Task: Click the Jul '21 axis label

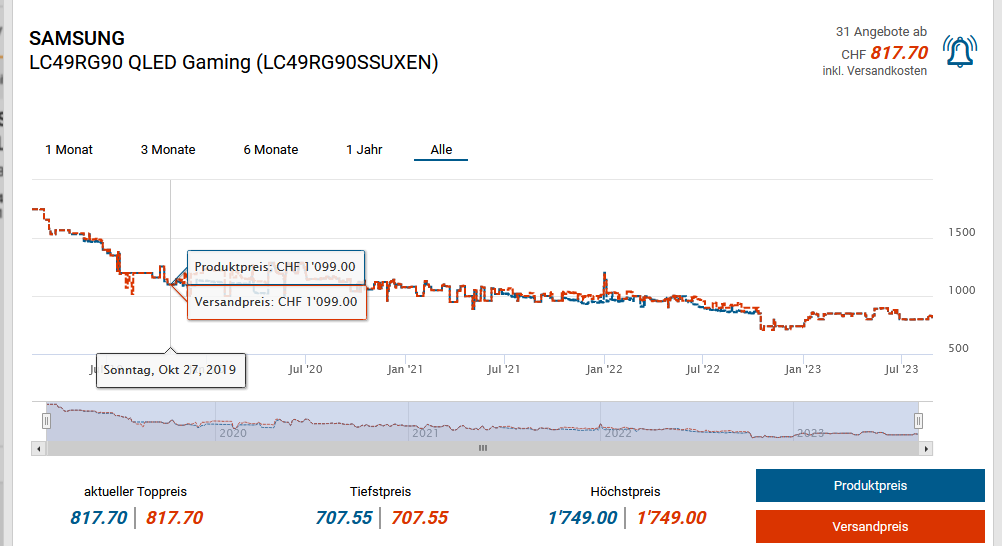Action: pyautogui.click(x=504, y=369)
